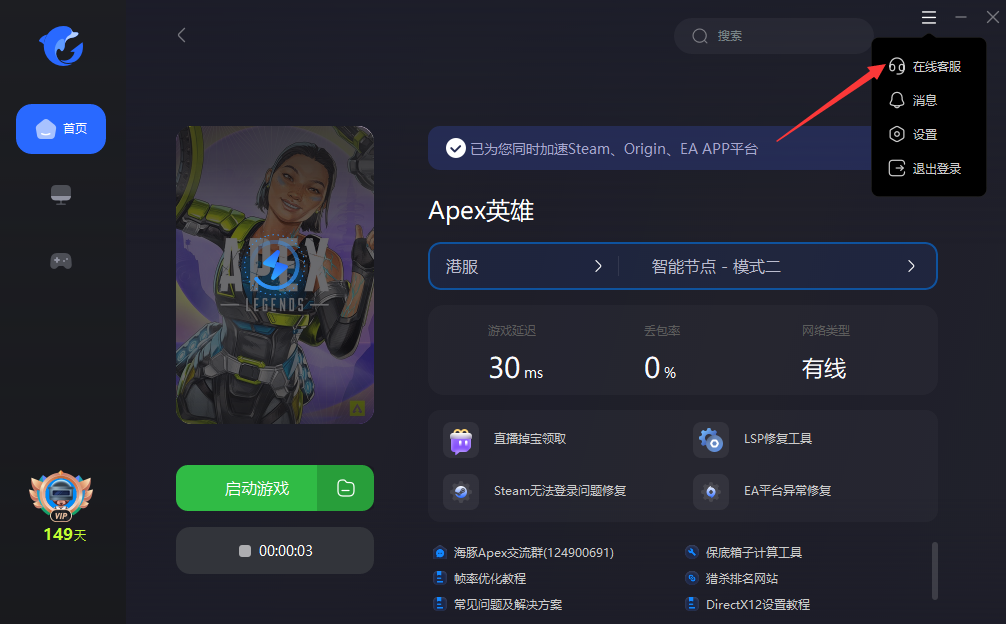Click the gear icon for LSP修复工具

711,440
